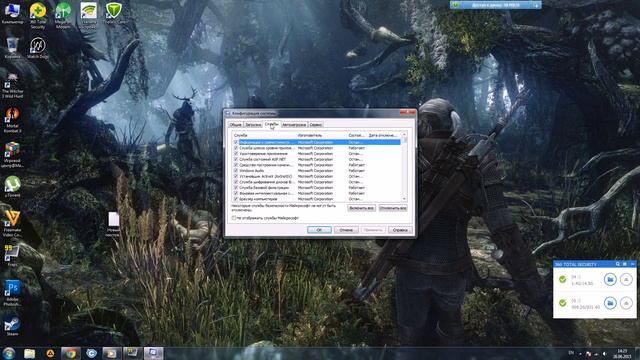Open the taskbar clock and date
Screen dimensions: 640x360
[x=623, y=354]
